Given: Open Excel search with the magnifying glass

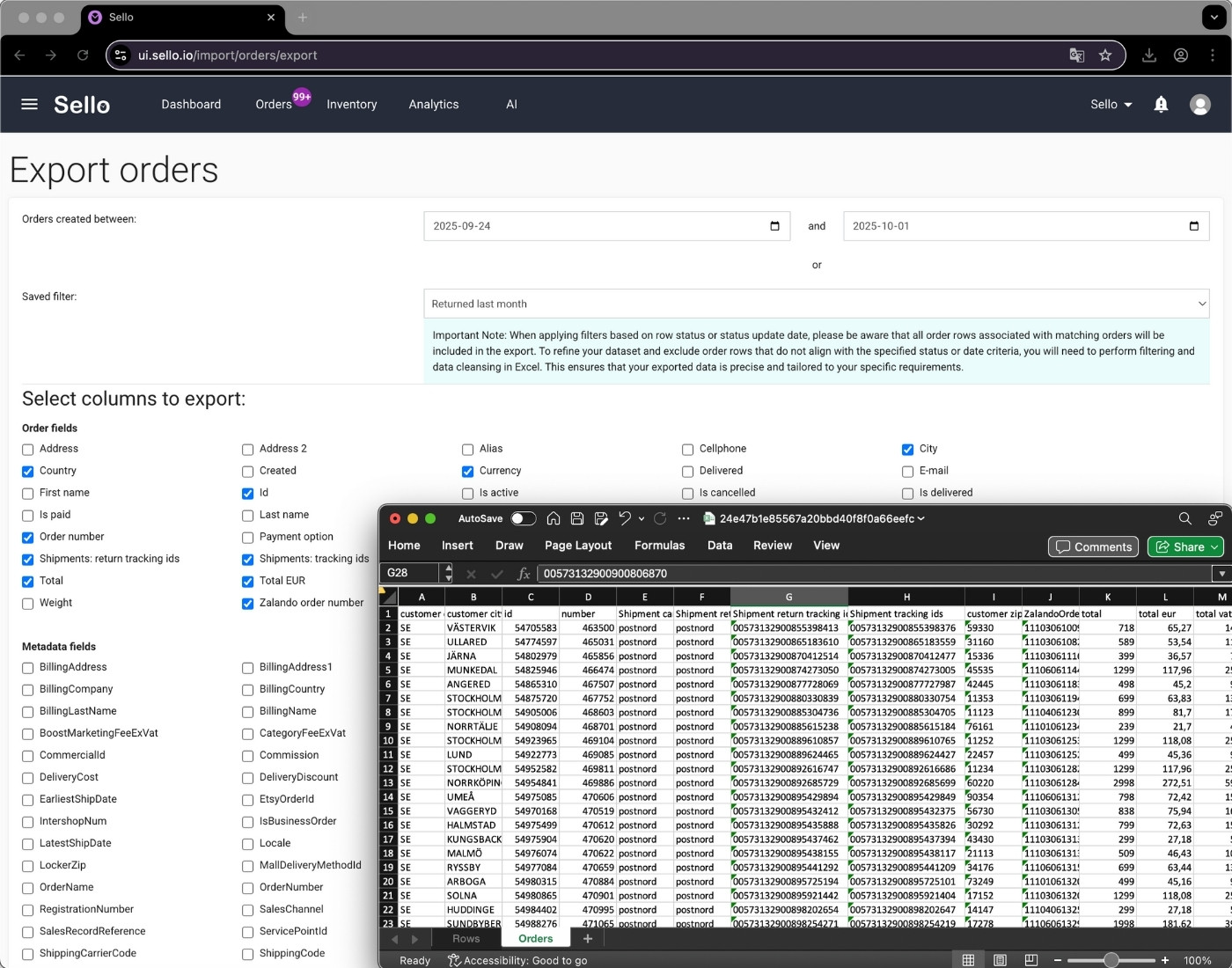Looking at the screenshot, I should (1185, 518).
